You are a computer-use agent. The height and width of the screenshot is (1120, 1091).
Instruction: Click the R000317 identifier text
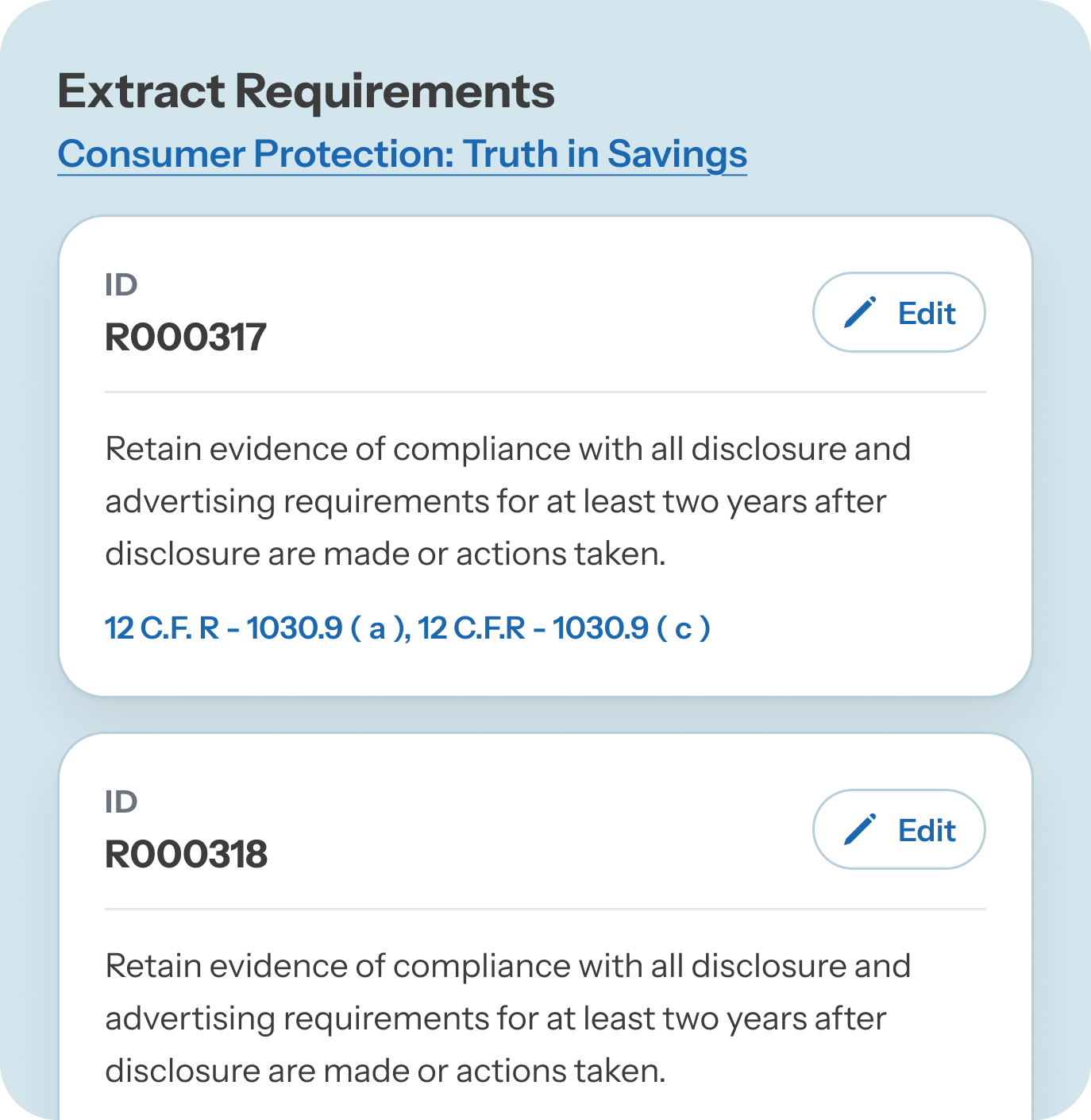pos(186,337)
